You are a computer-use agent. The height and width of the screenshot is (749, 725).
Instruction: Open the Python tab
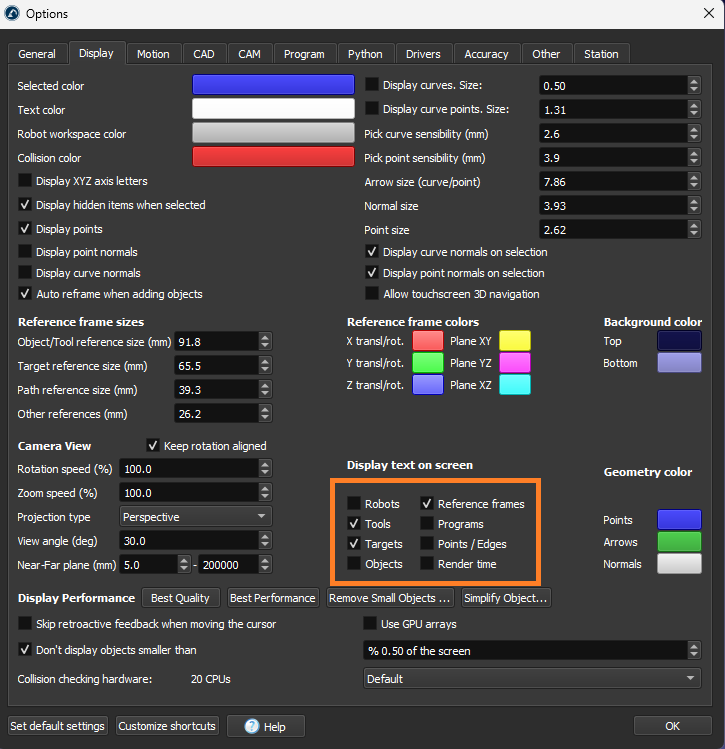[x=365, y=54]
